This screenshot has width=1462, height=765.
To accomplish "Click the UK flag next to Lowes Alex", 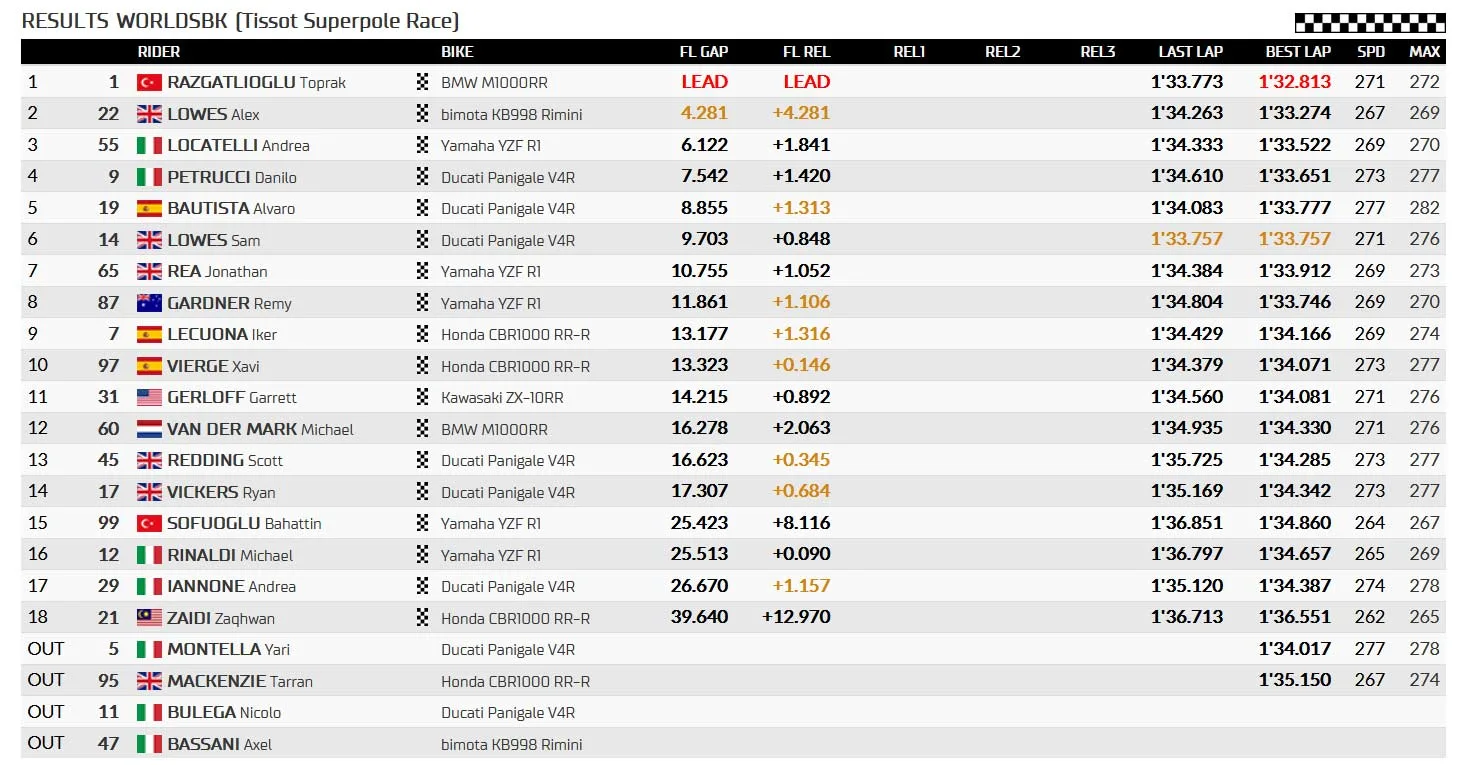I will pos(149,114).
